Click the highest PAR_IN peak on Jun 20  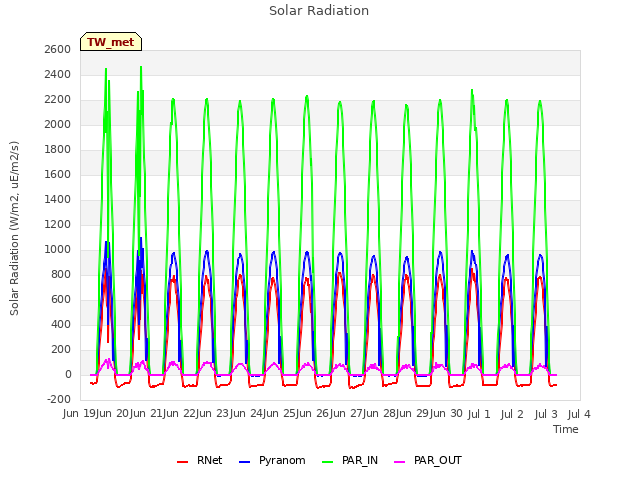click(141, 67)
